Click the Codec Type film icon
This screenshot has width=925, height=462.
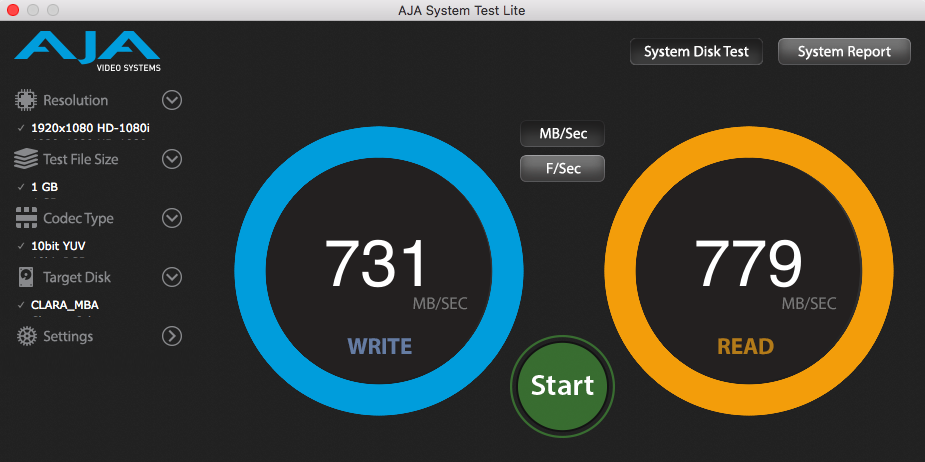tap(25, 218)
